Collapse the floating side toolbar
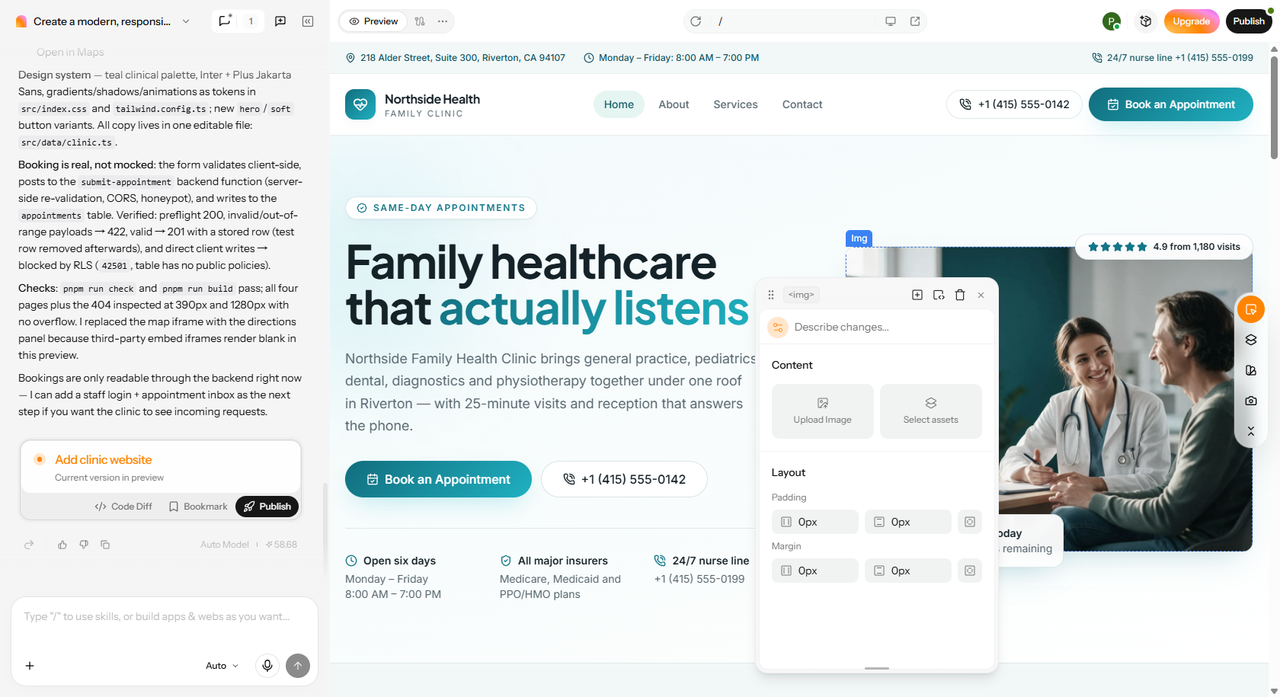Screen dimensions: 1280x697 [1251, 431]
